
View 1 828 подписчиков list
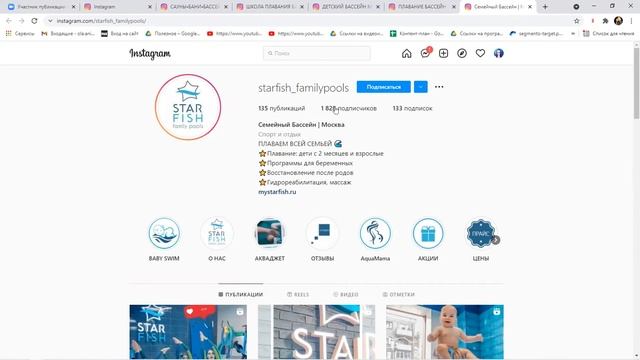pyautogui.click(x=349, y=108)
